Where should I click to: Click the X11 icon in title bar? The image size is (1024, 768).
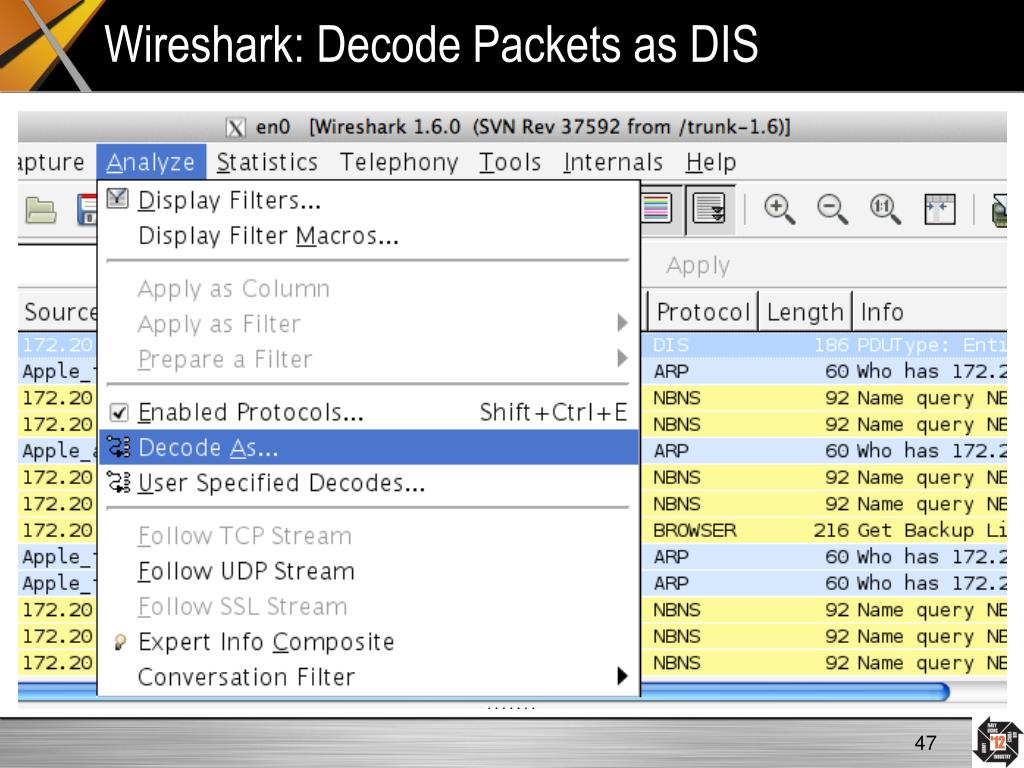click(x=236, y=127)
